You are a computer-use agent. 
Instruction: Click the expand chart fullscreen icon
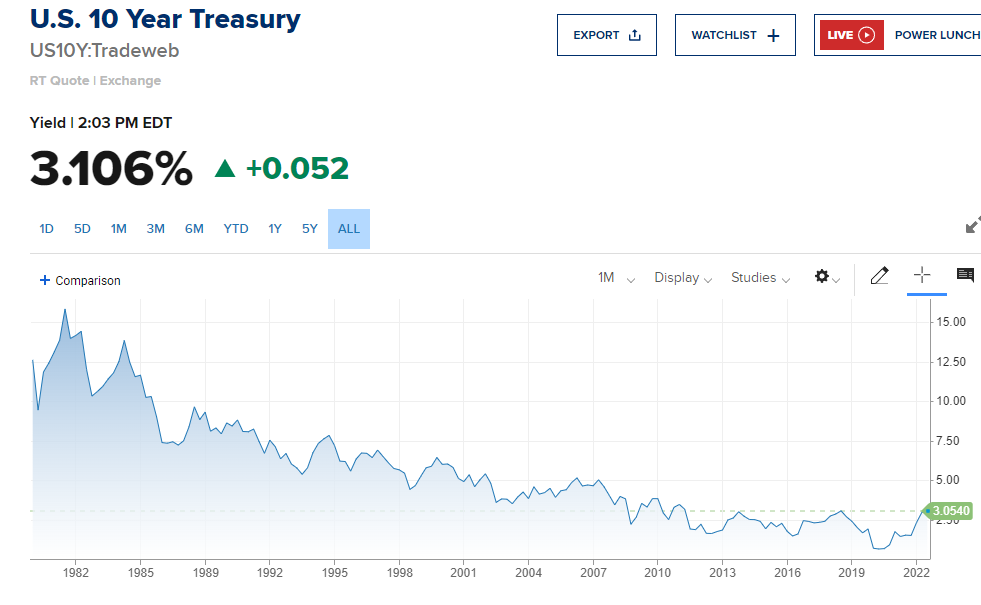(972, 226)
